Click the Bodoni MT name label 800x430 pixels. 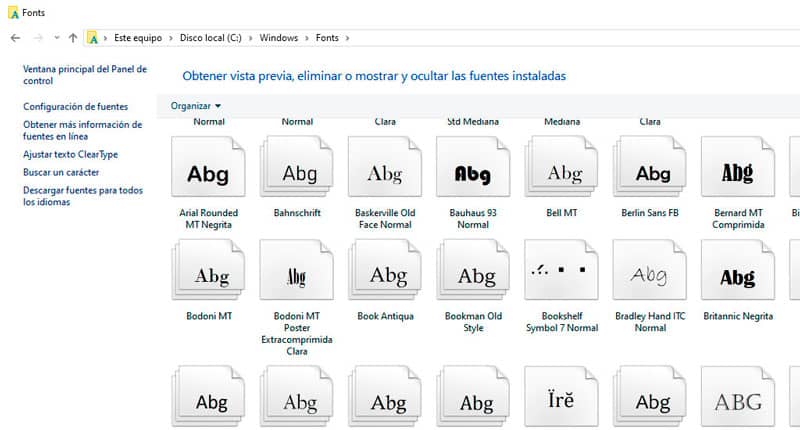click(209, 316)
